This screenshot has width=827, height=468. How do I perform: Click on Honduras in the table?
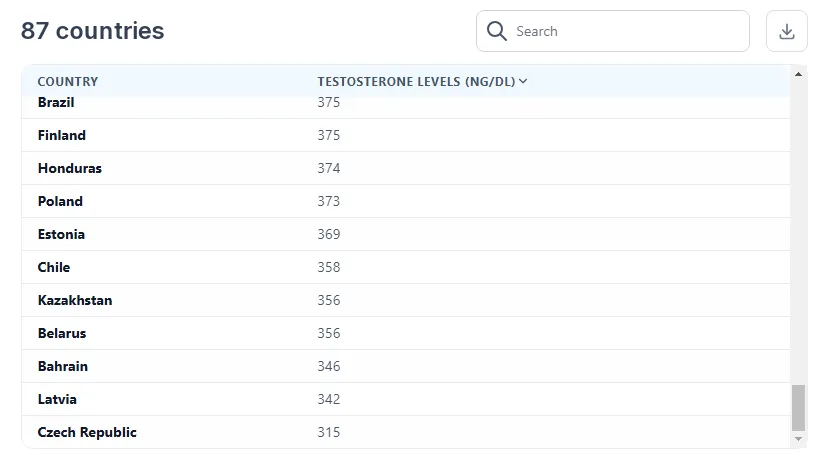coord(70,168)
